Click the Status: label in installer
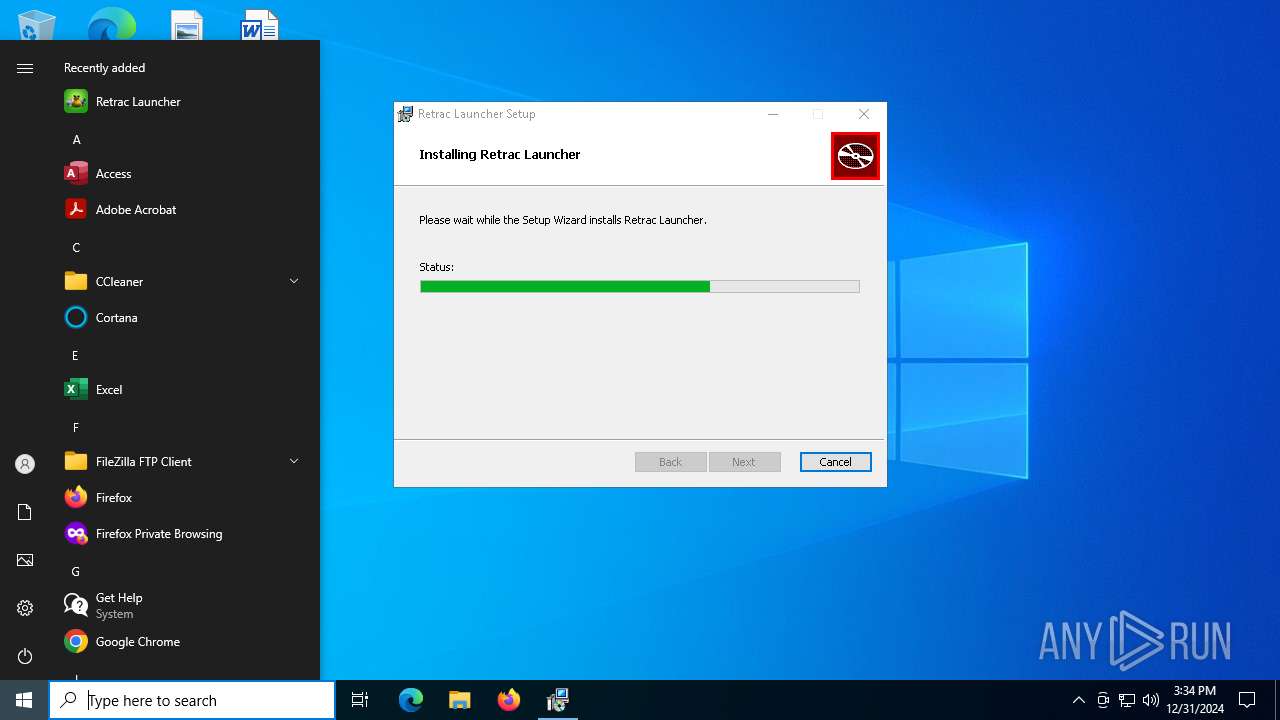The width and height of the screenshot is (1280, 720). 436,267
